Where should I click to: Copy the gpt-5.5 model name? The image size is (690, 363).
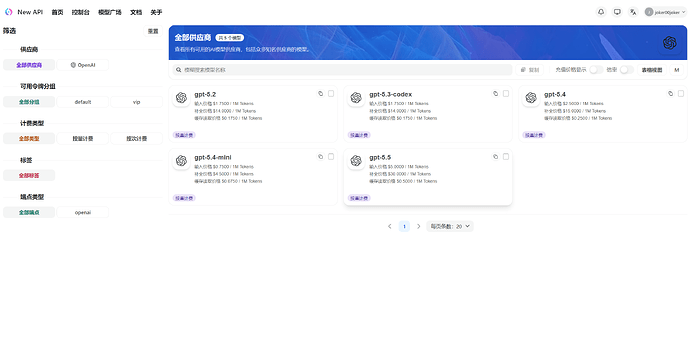tap(495, 157)
